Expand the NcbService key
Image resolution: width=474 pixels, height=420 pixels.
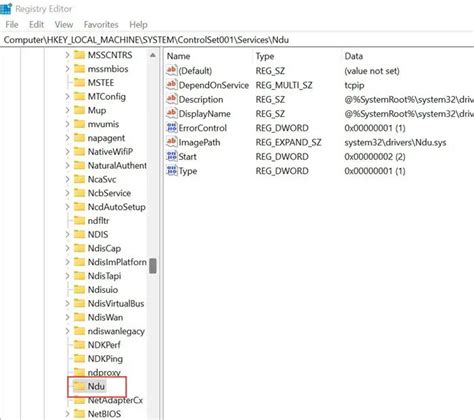tap(67, 193)
